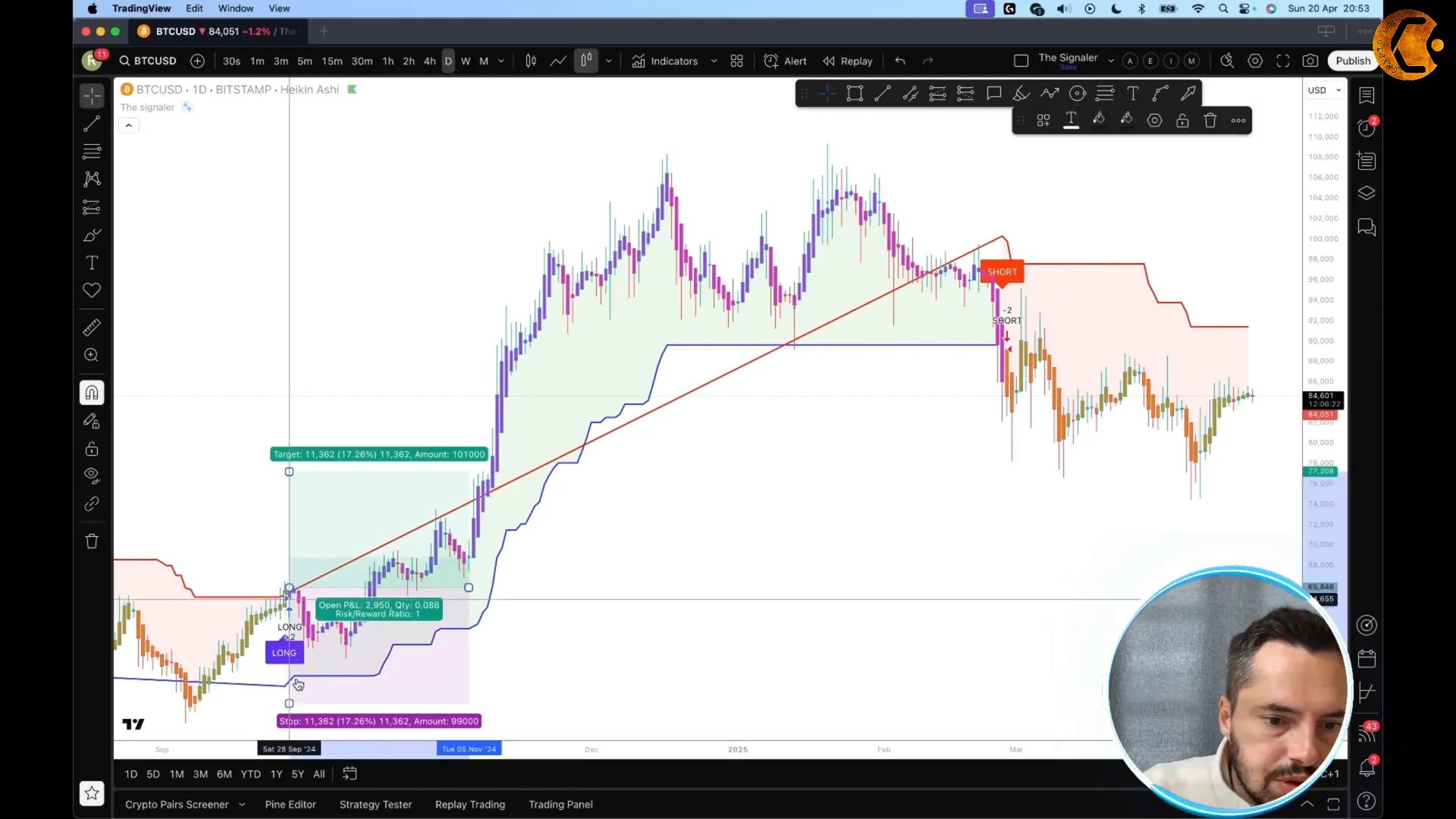Image resolution: width=1456 pixels, height=819 pixels.
Task: Open the watchlist panel icon
Action: pos(1367,95)
